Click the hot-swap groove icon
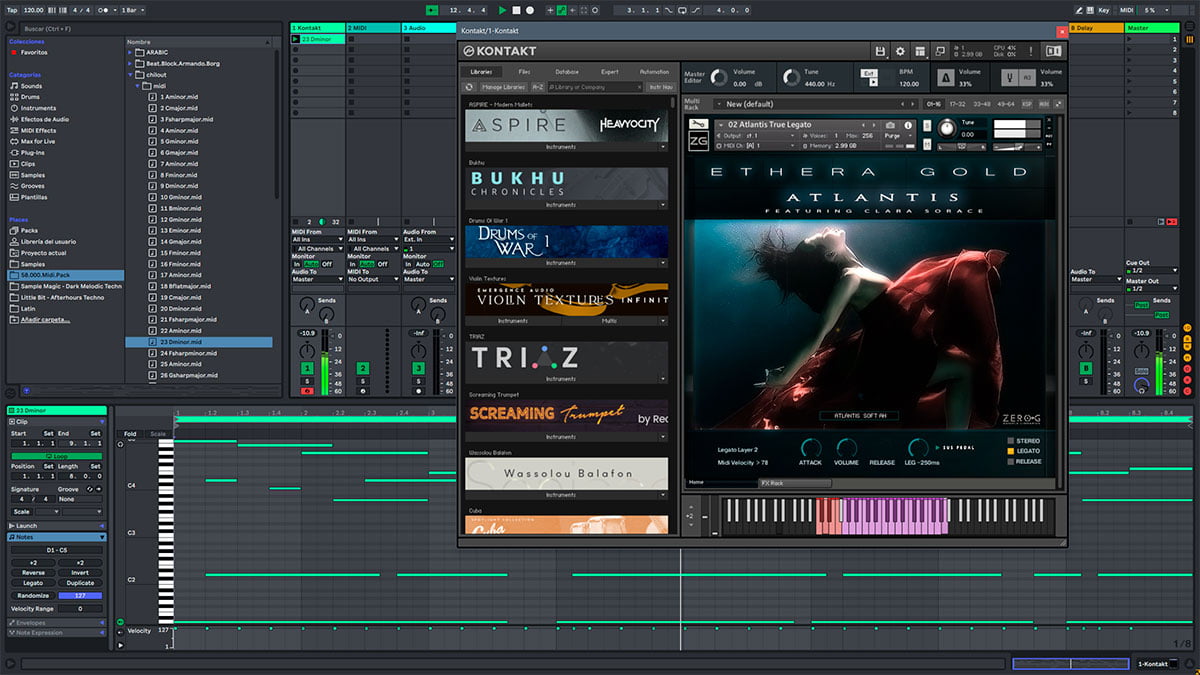 tap(91, 489)
